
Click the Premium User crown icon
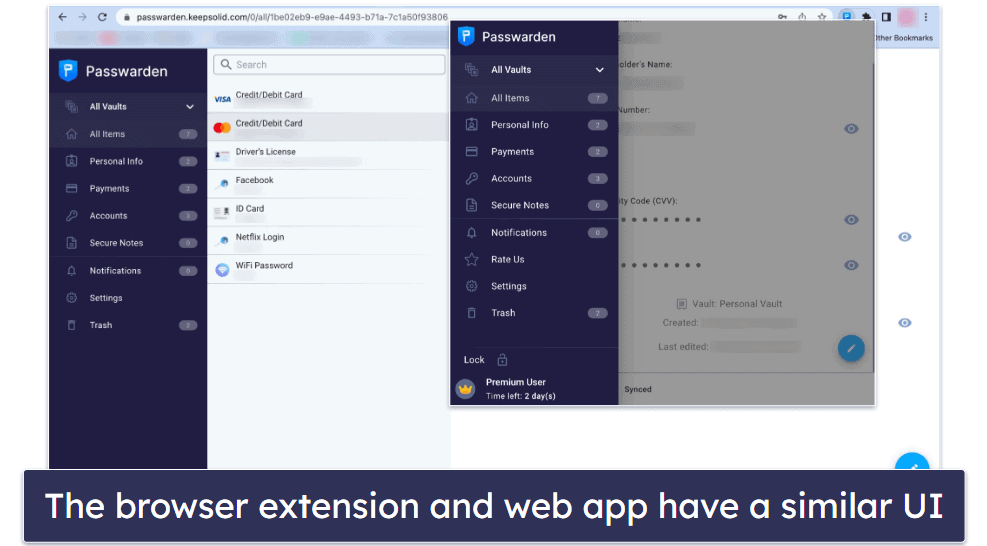pos(465,389)
